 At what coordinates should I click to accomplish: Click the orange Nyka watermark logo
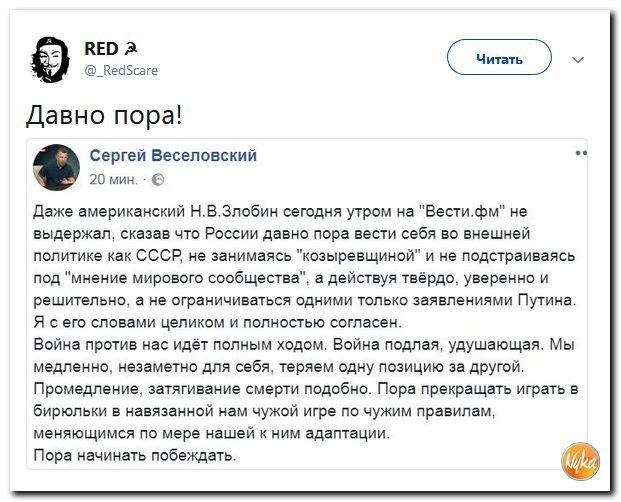580,462
